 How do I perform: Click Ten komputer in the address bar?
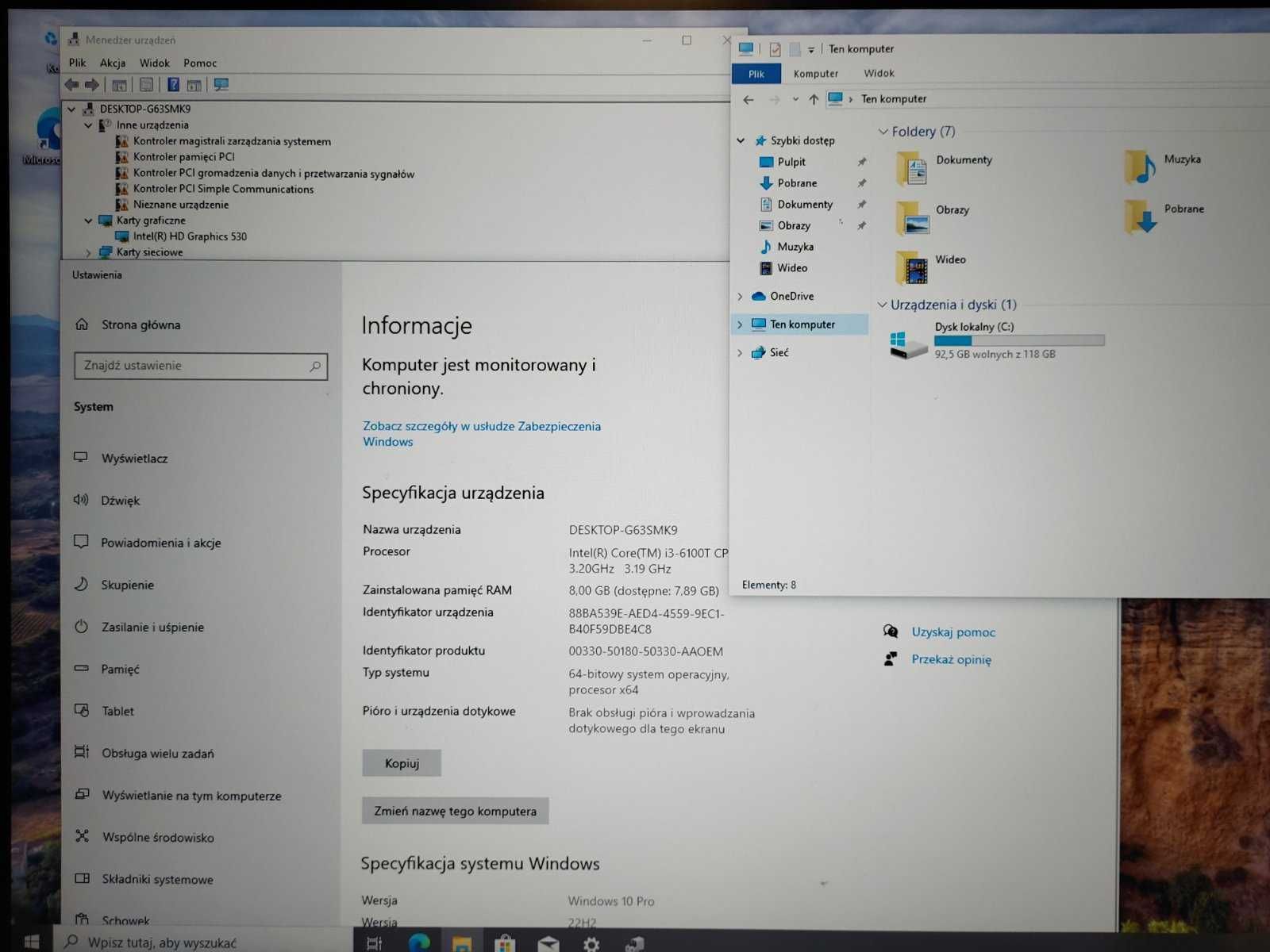tap(894, 99)
